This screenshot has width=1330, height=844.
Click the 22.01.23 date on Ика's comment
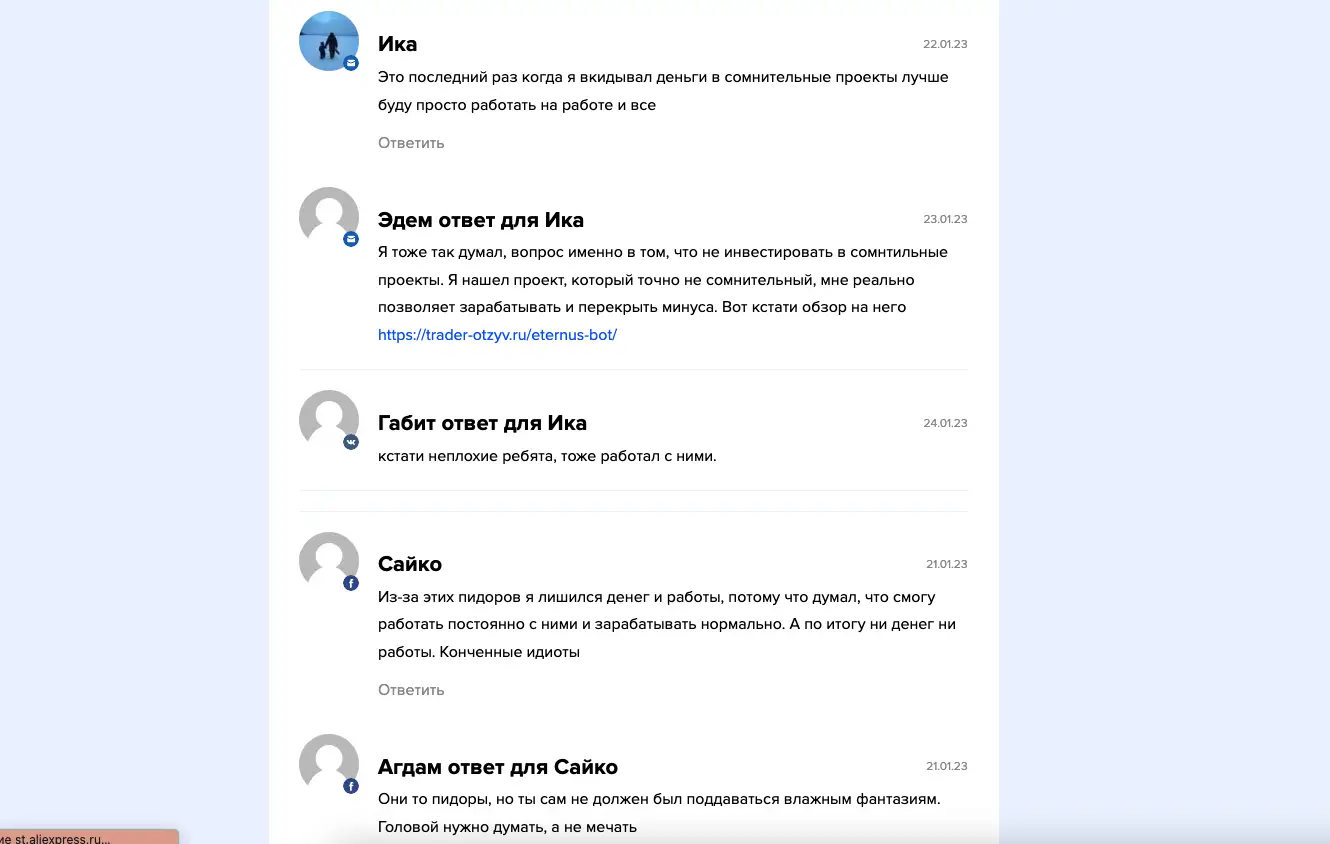[x=945, y=44]
